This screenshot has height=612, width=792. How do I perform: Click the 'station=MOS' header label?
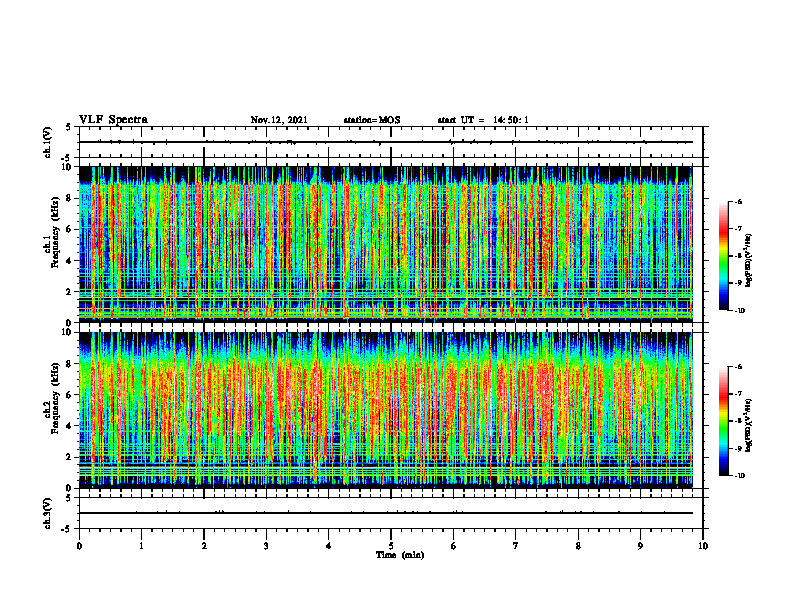(372, 120)
